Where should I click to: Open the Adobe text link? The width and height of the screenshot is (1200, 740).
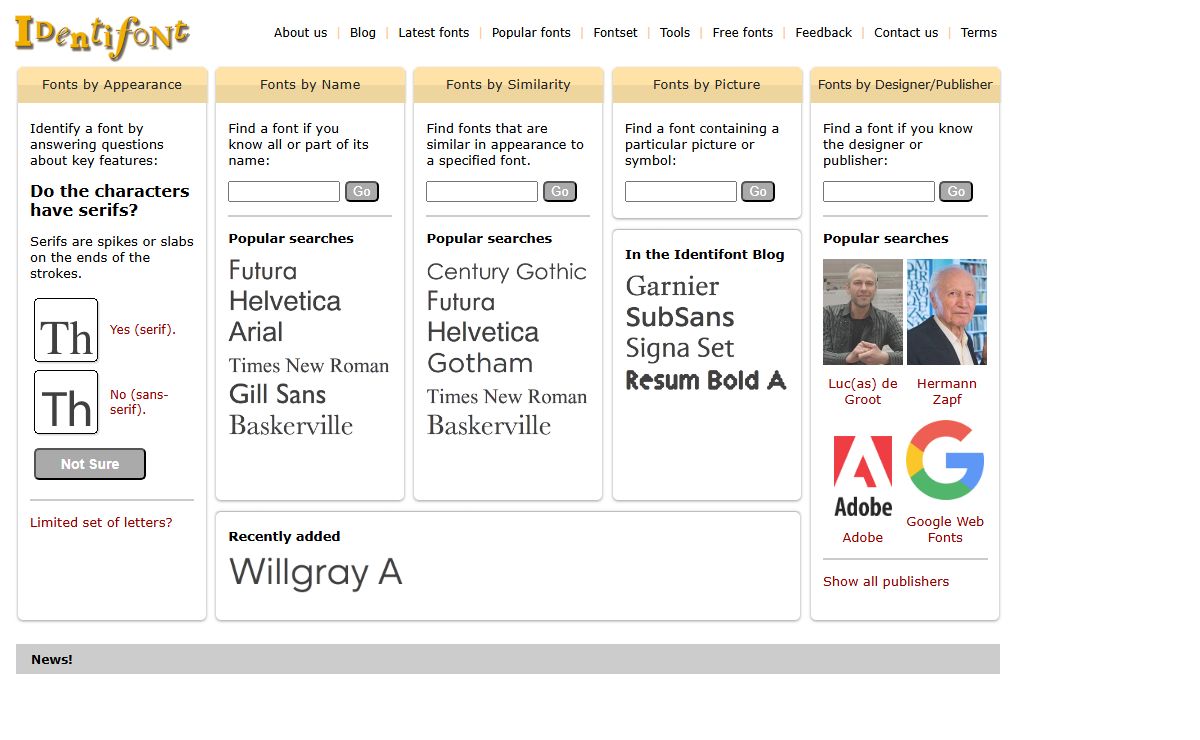(863, 537)
